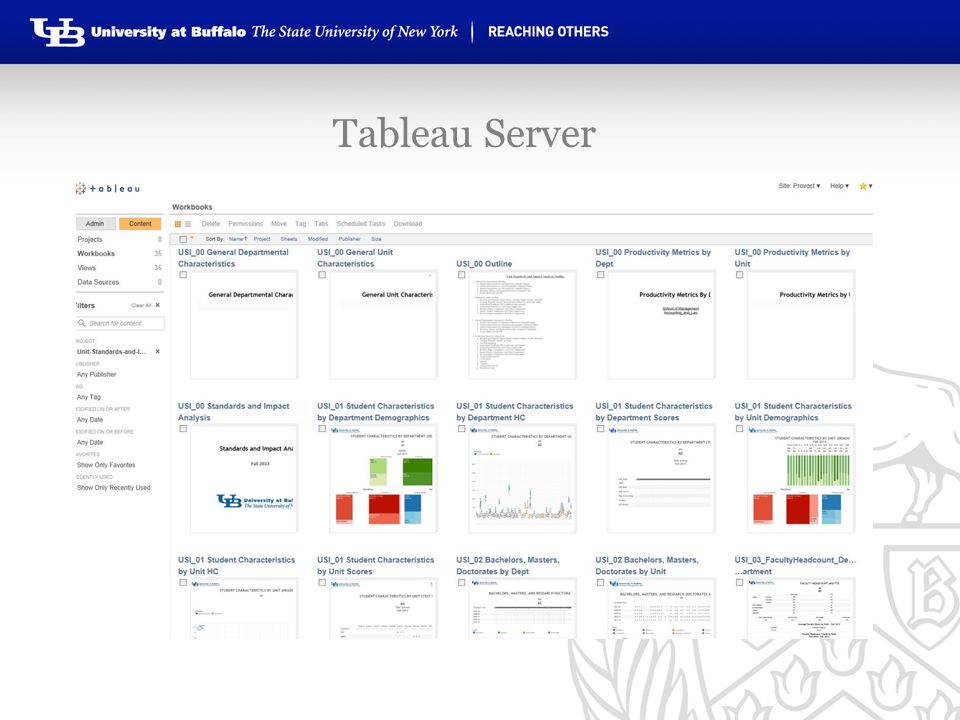Open Workbooks in the sidebar

(x=96, y=253)
